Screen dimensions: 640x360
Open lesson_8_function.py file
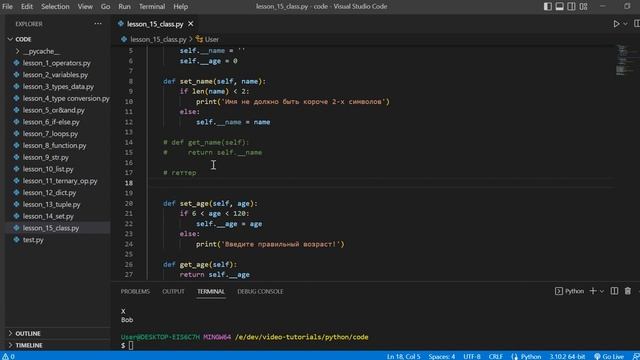pos(54,146)
